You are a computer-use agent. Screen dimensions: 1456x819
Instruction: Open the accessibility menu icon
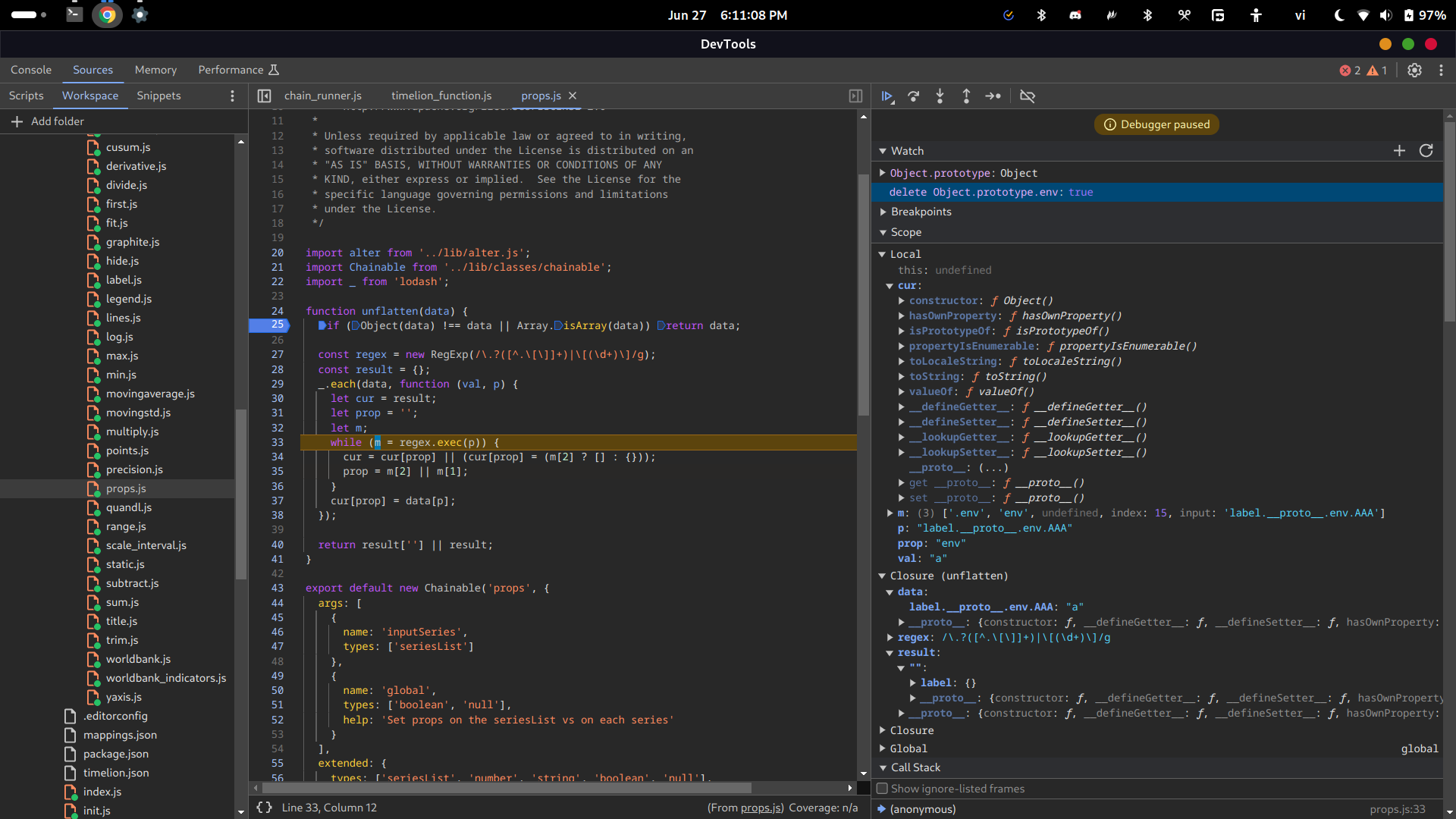pos(1256,15)
